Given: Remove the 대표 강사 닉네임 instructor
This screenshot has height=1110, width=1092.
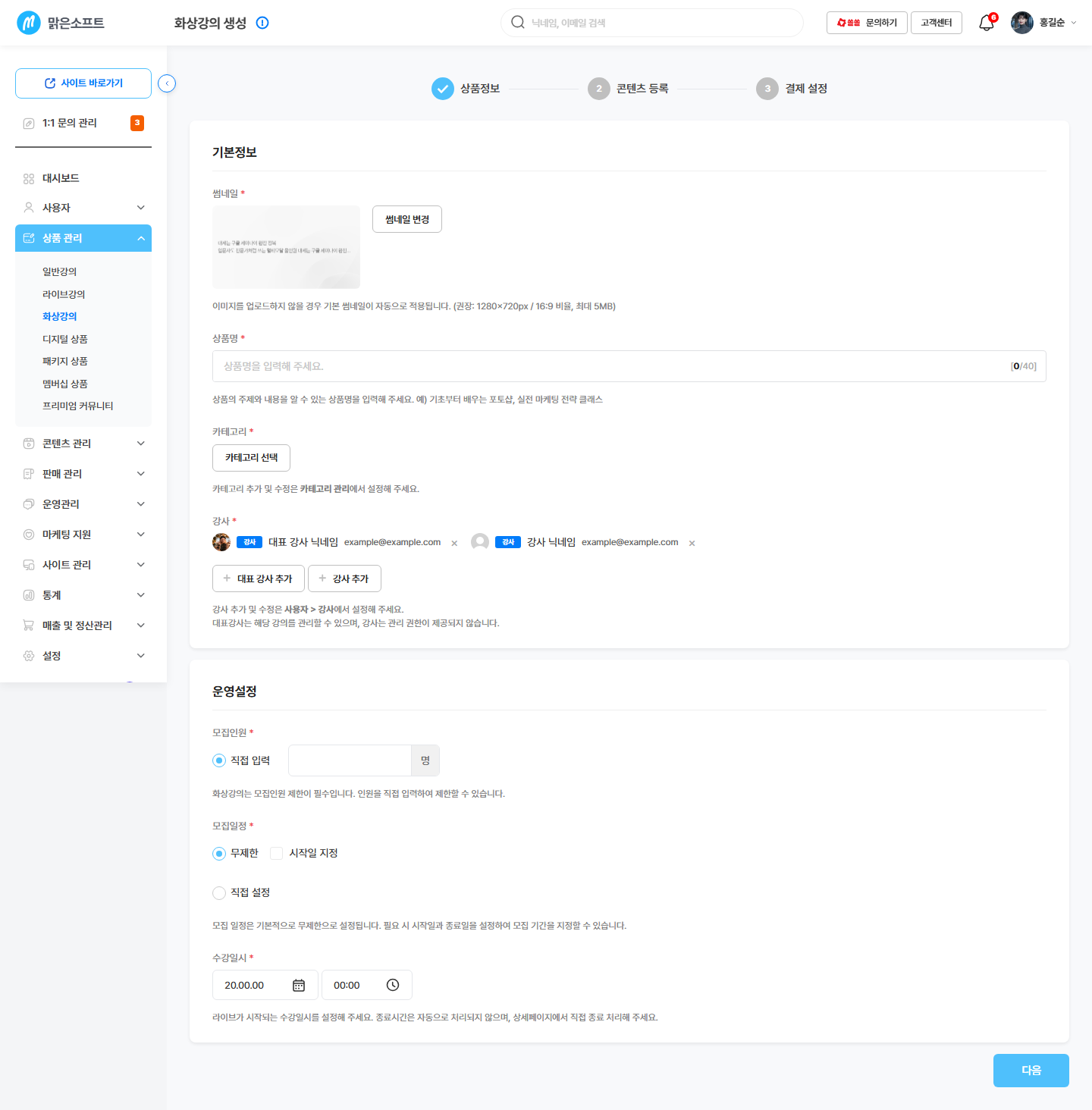Looking at the screenshot, I should tap(454, 543).
